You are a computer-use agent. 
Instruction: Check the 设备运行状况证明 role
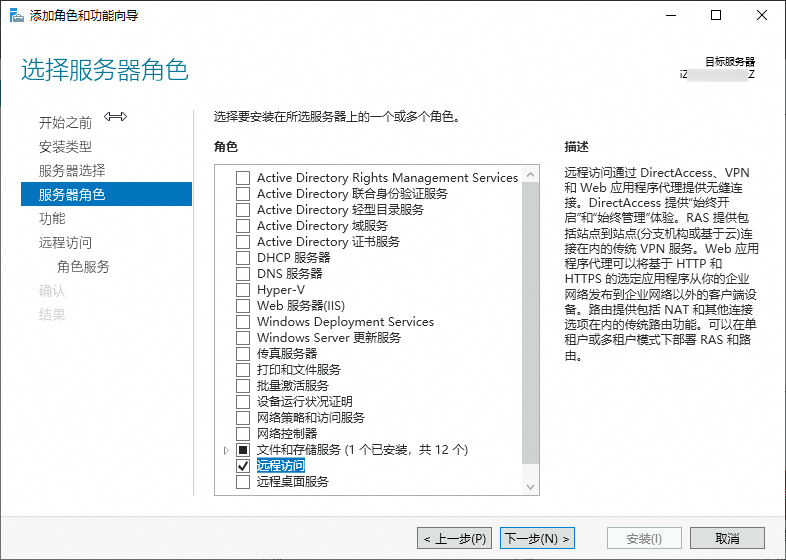click(x=243, y=402)
